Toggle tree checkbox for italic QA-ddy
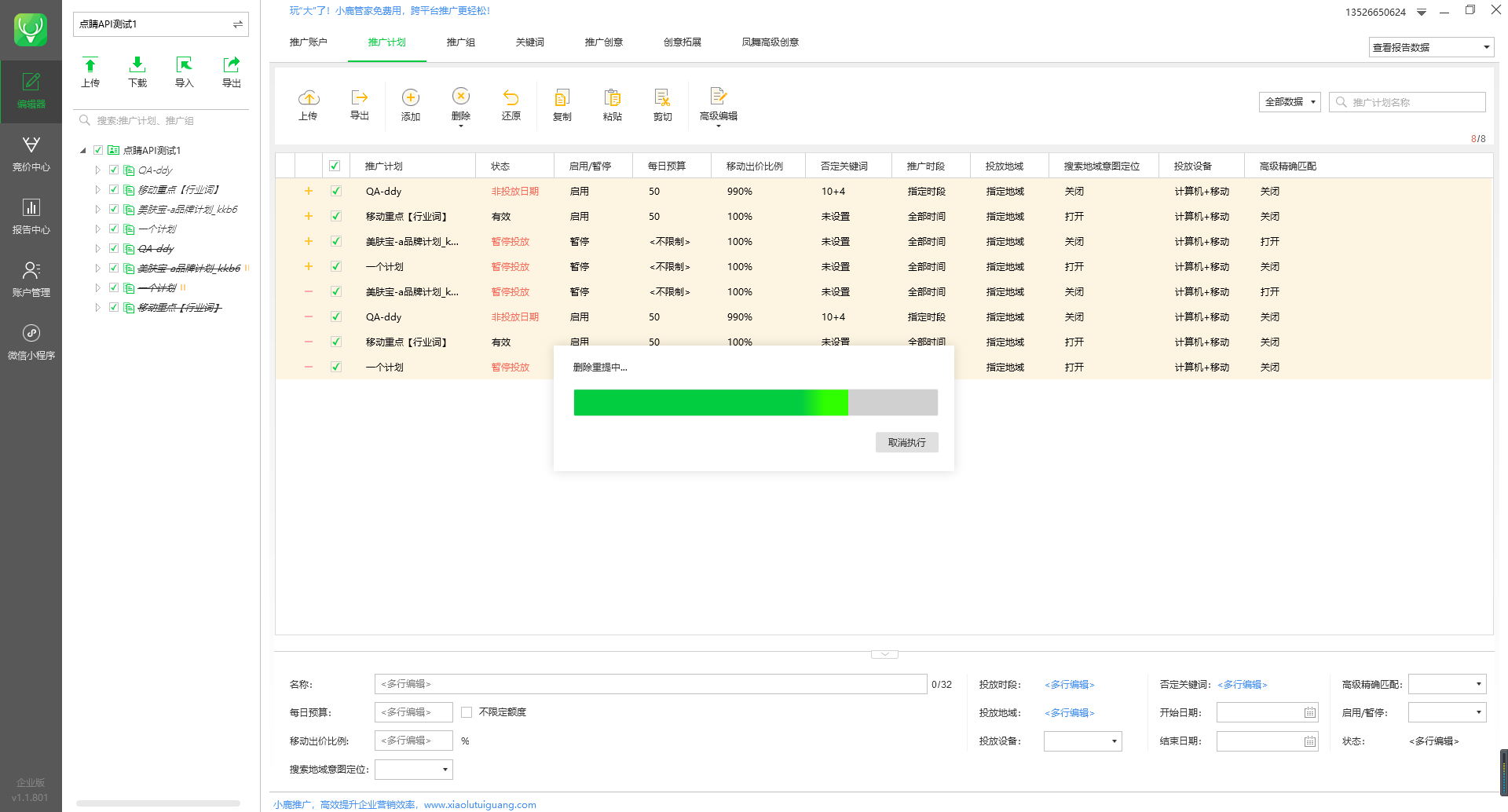 114,170
